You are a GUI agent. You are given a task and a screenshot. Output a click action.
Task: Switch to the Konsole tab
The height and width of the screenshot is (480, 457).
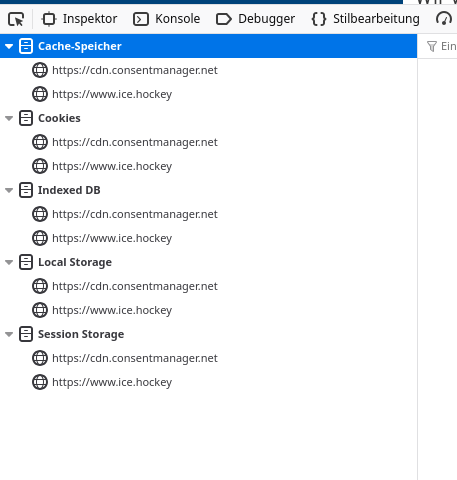click(167, 19)
